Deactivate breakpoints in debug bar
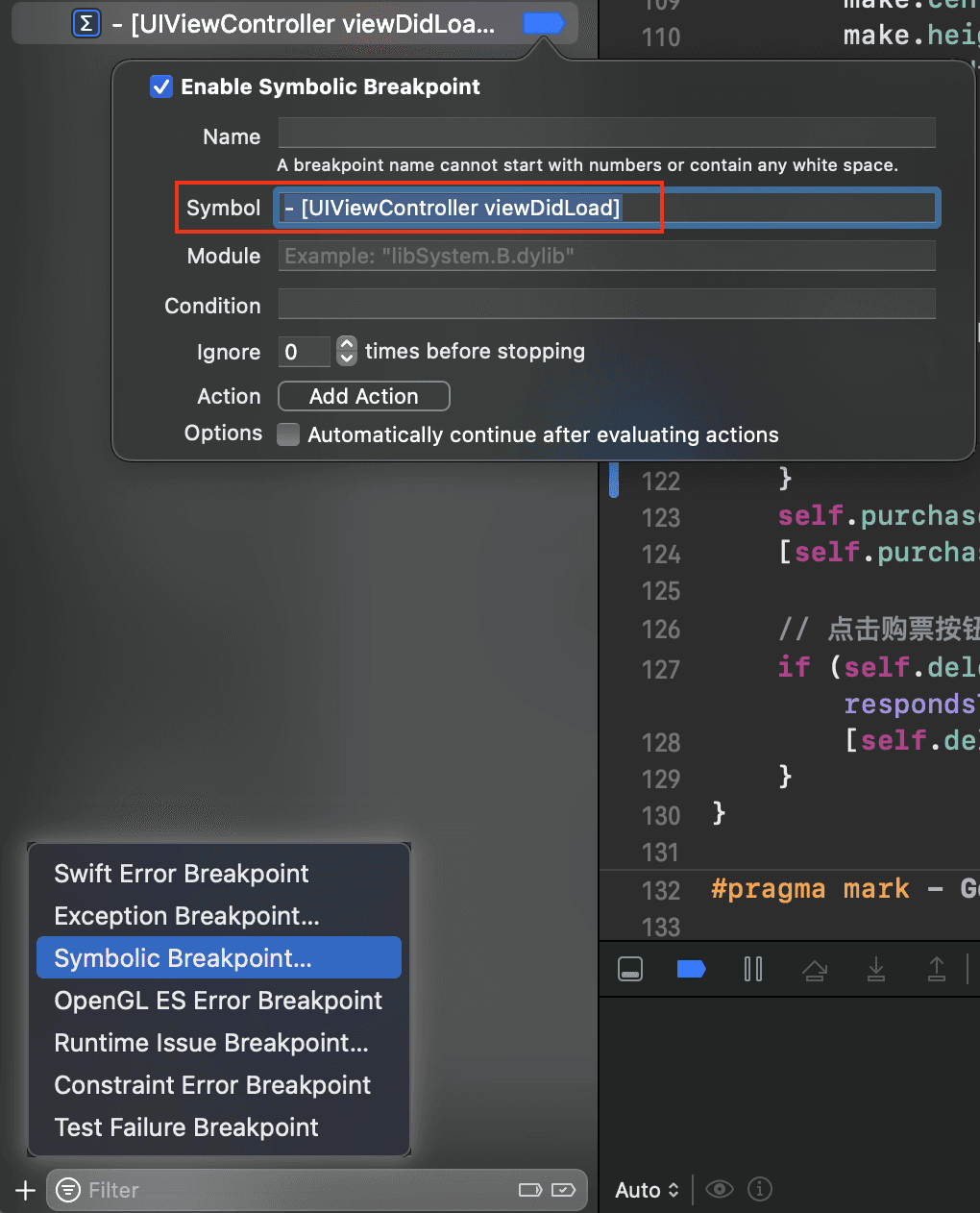Screen dimensions: 980x1213 692,969
